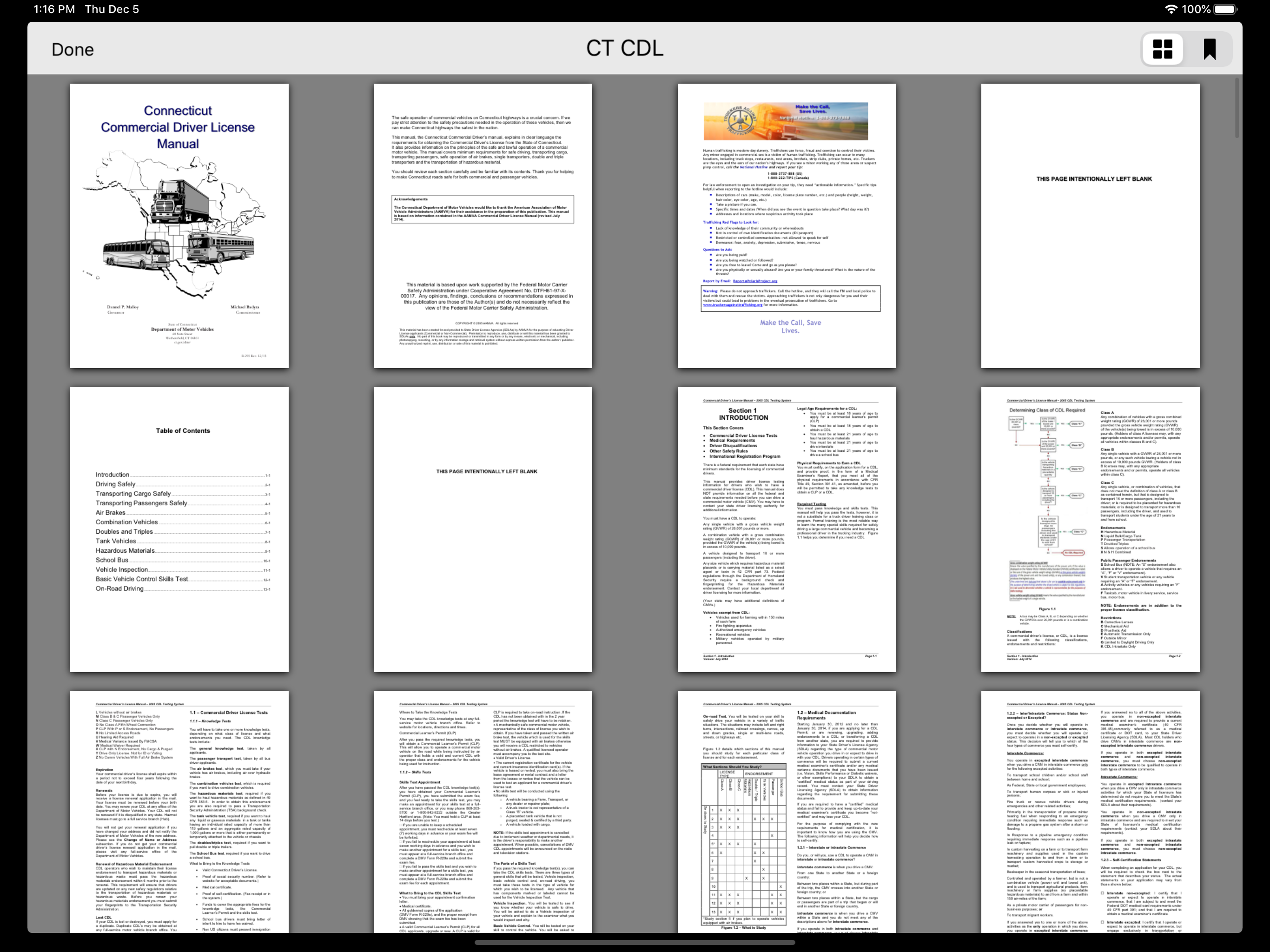This screenshot has height=952, width=1270.
Task: Tap the battery status icon
Action: point(1226,9)
